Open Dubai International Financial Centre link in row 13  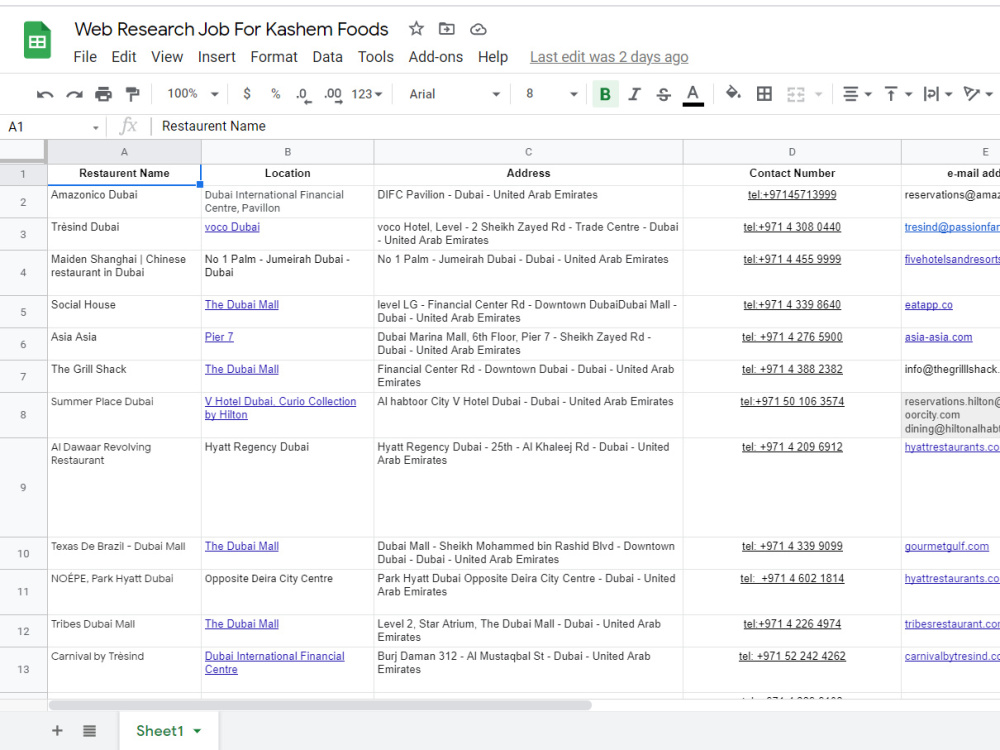click(274, 663)
